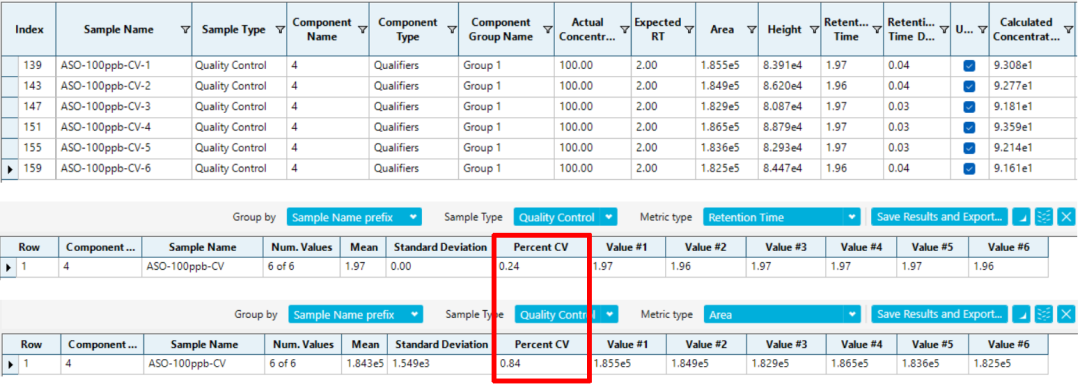The width and height of the screenshot is (1080, 389).
Task: Open the Component Name column filter icon
Action: coord(362,30)
